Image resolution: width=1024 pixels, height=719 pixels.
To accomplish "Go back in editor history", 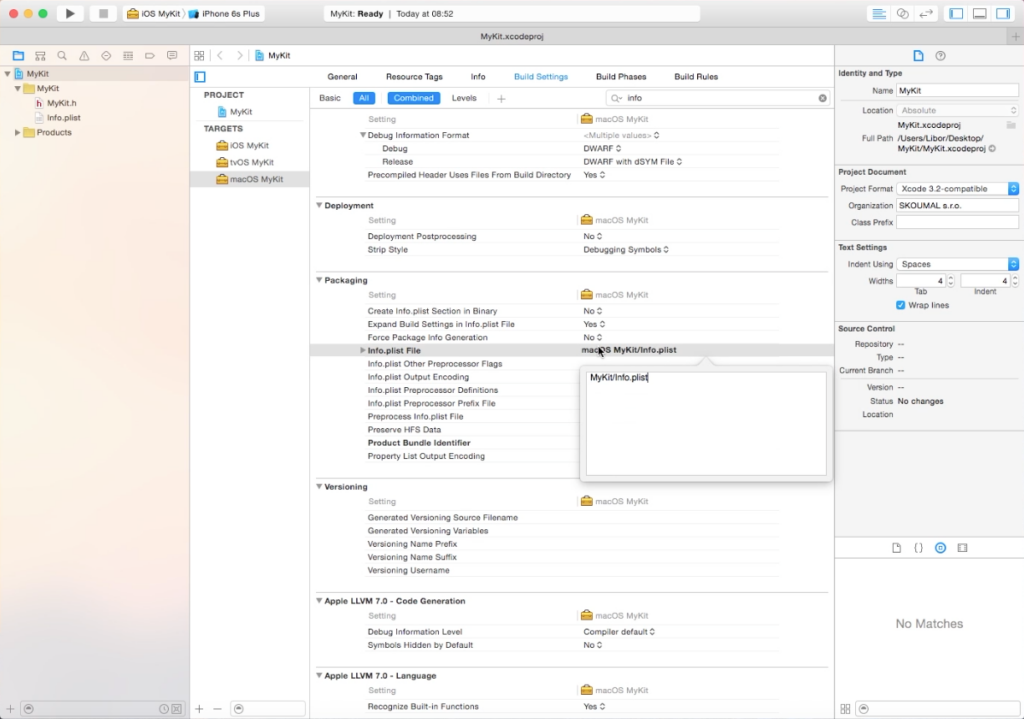I will click(220, 56).
